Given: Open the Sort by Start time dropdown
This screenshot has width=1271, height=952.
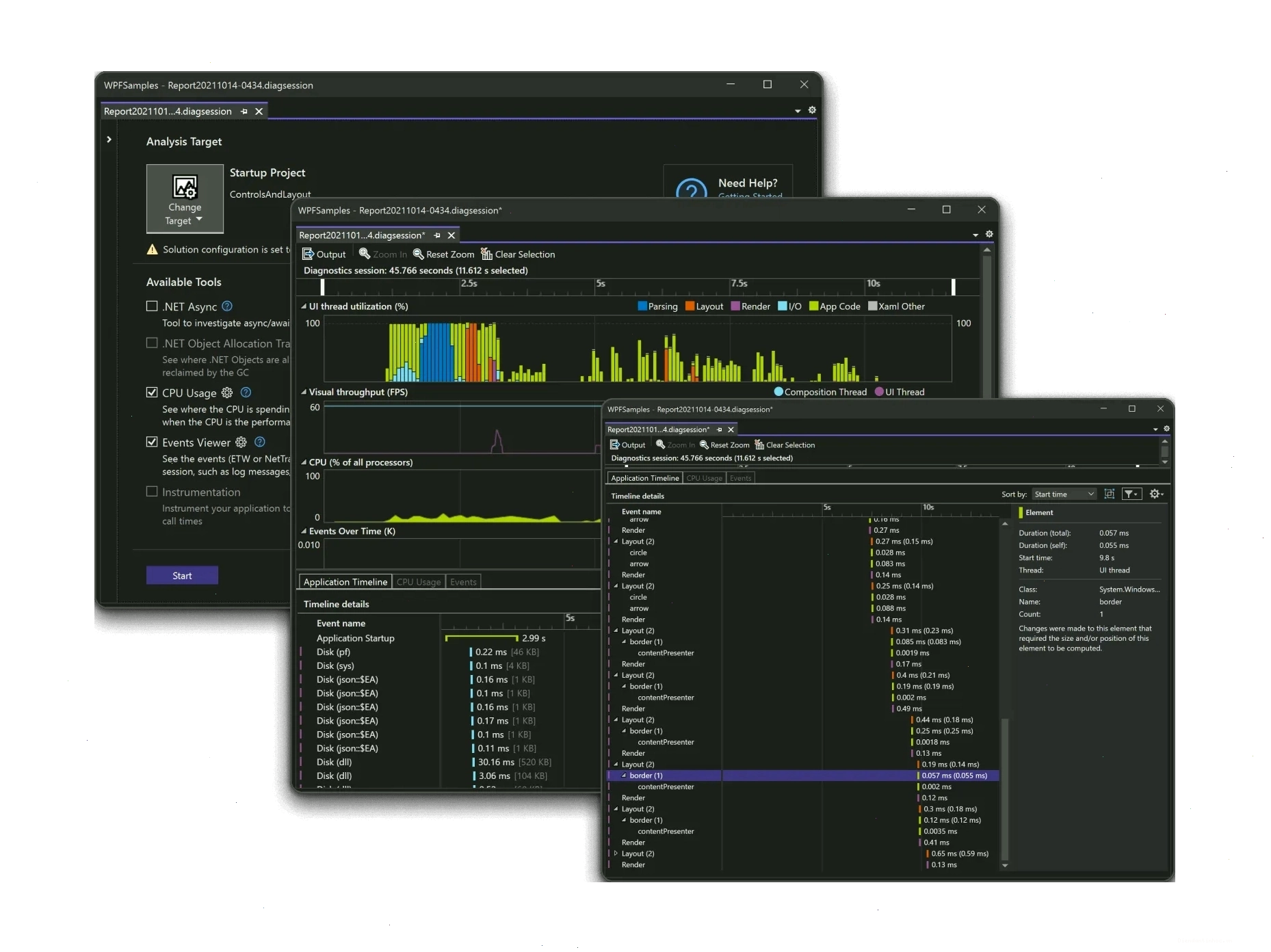Looking at the screenshot, I should (x=1064, y=494).
